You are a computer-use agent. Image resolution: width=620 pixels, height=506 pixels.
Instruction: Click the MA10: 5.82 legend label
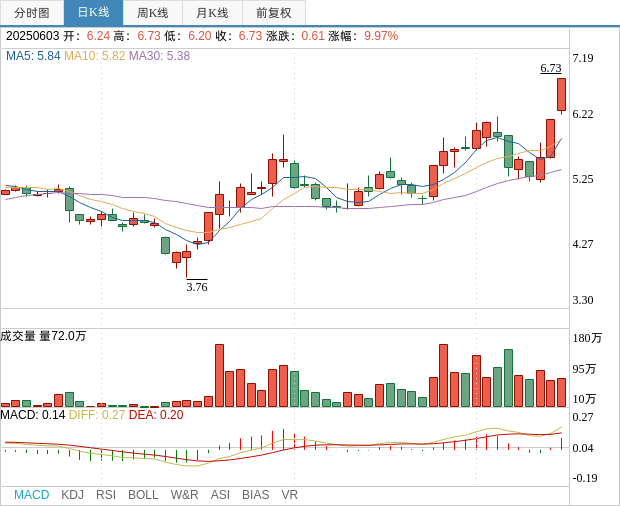point(94,56)
